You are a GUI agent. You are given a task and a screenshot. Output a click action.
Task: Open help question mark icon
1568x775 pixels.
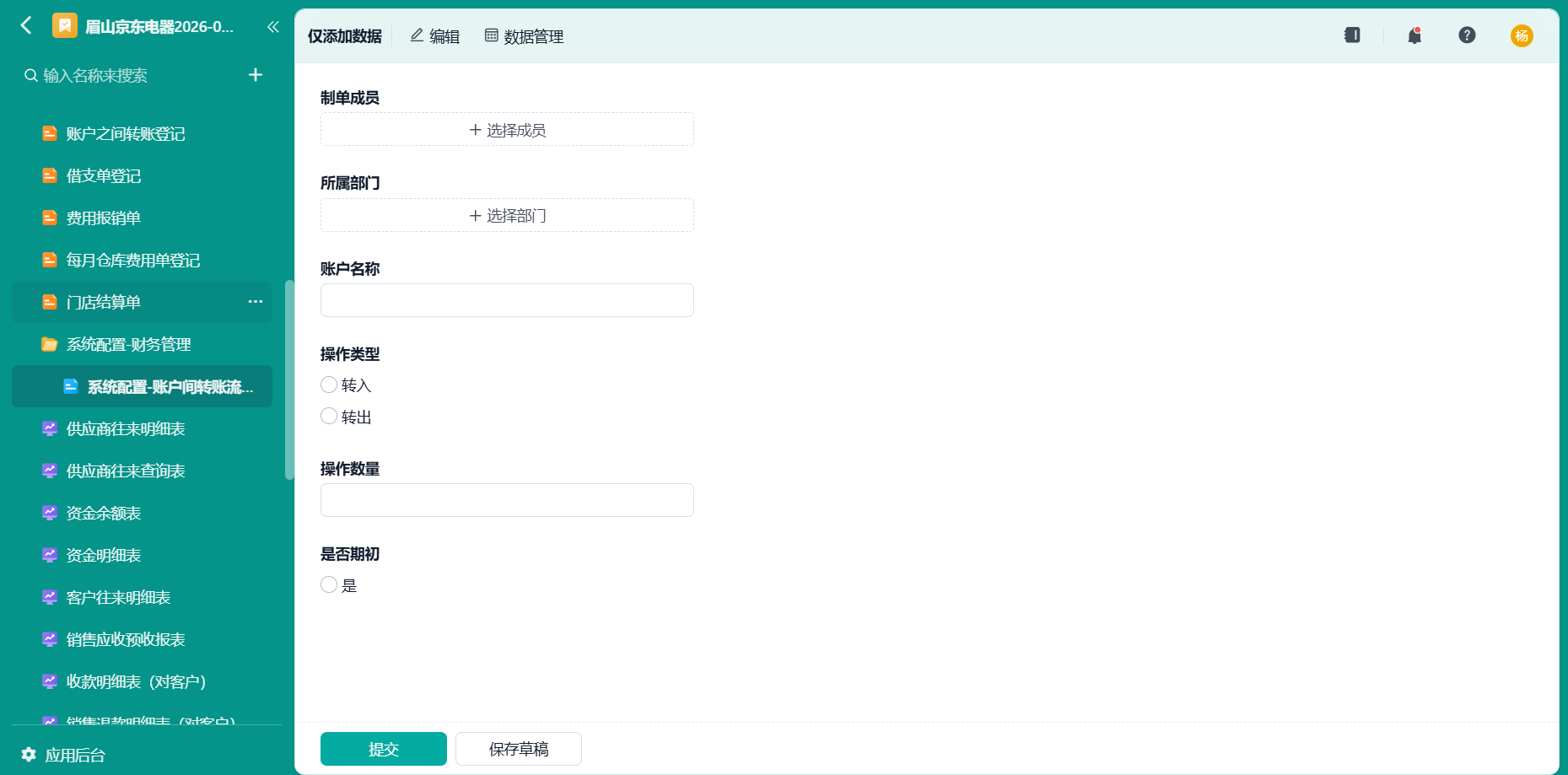tap(1467, 35)
